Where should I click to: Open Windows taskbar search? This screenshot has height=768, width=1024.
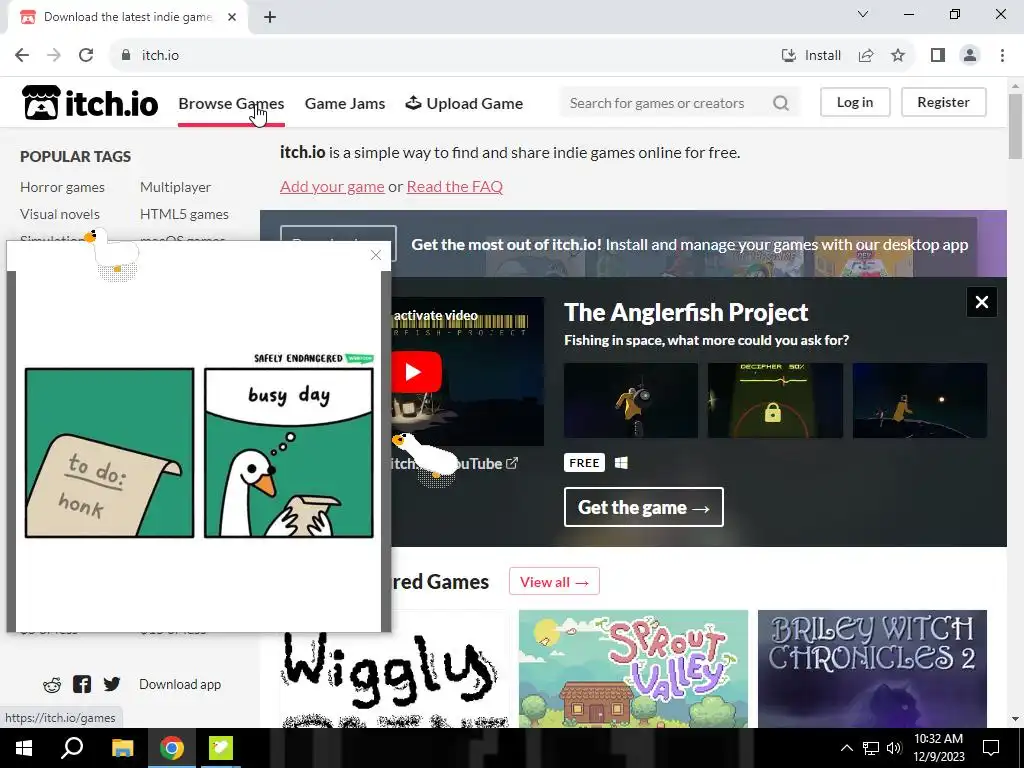[72, 748]
